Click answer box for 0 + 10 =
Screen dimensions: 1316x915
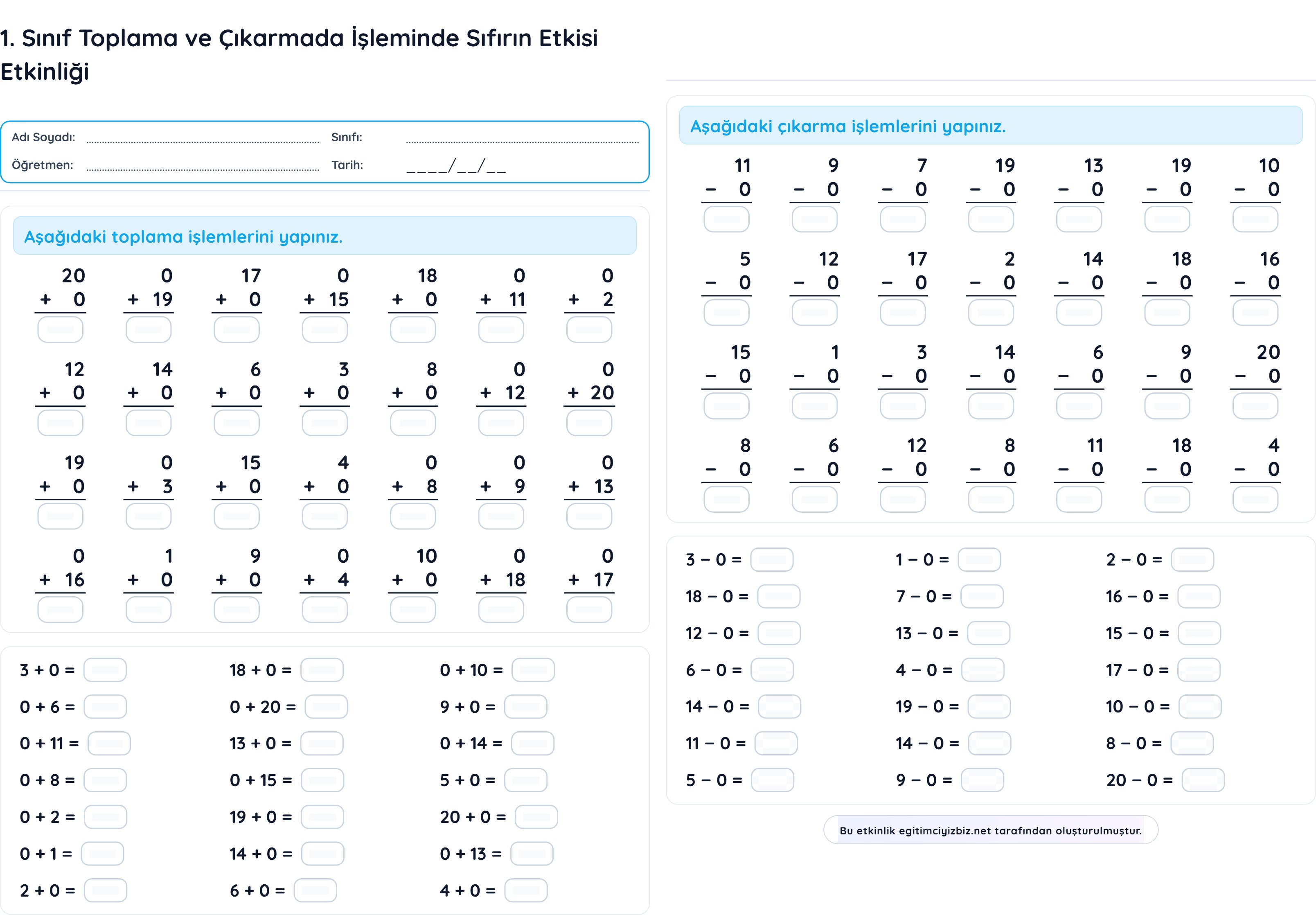point(532,669)
